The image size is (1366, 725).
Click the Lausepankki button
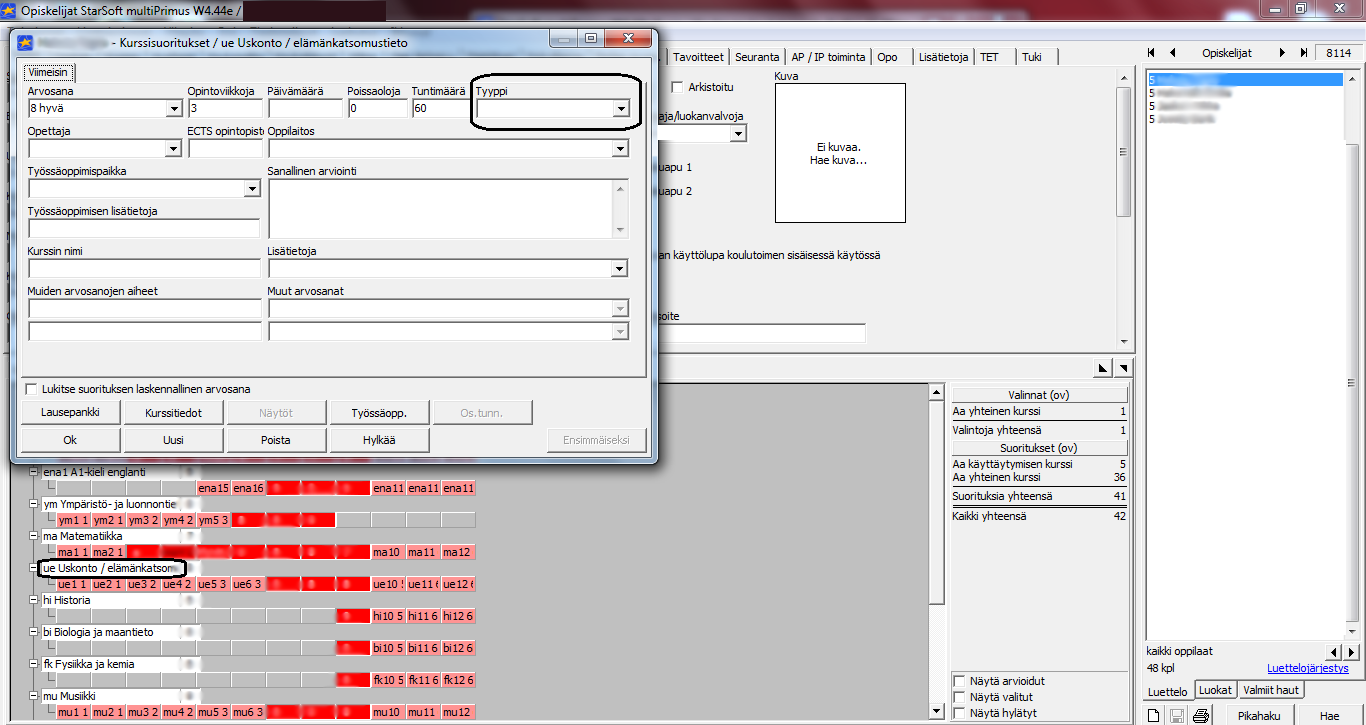pos(69,412)
